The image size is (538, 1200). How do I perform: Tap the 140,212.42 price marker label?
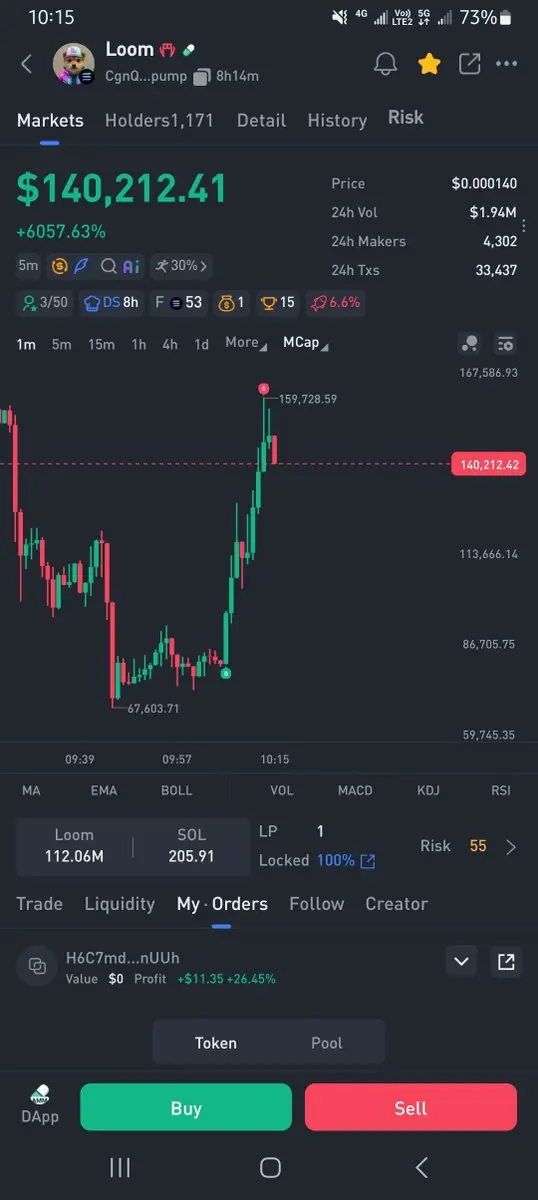(x=489, y=464)
